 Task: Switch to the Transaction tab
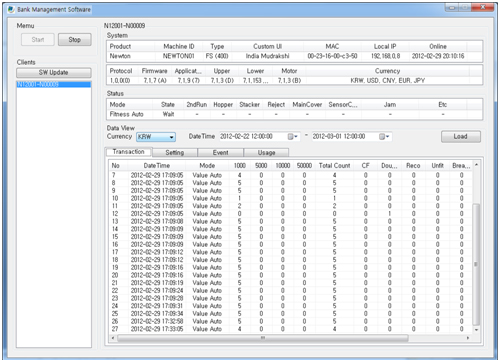pyautogui.click(x=129, y=152)
